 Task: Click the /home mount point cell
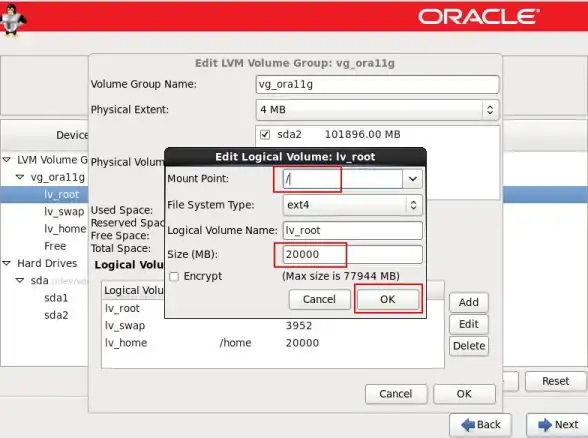236,343
